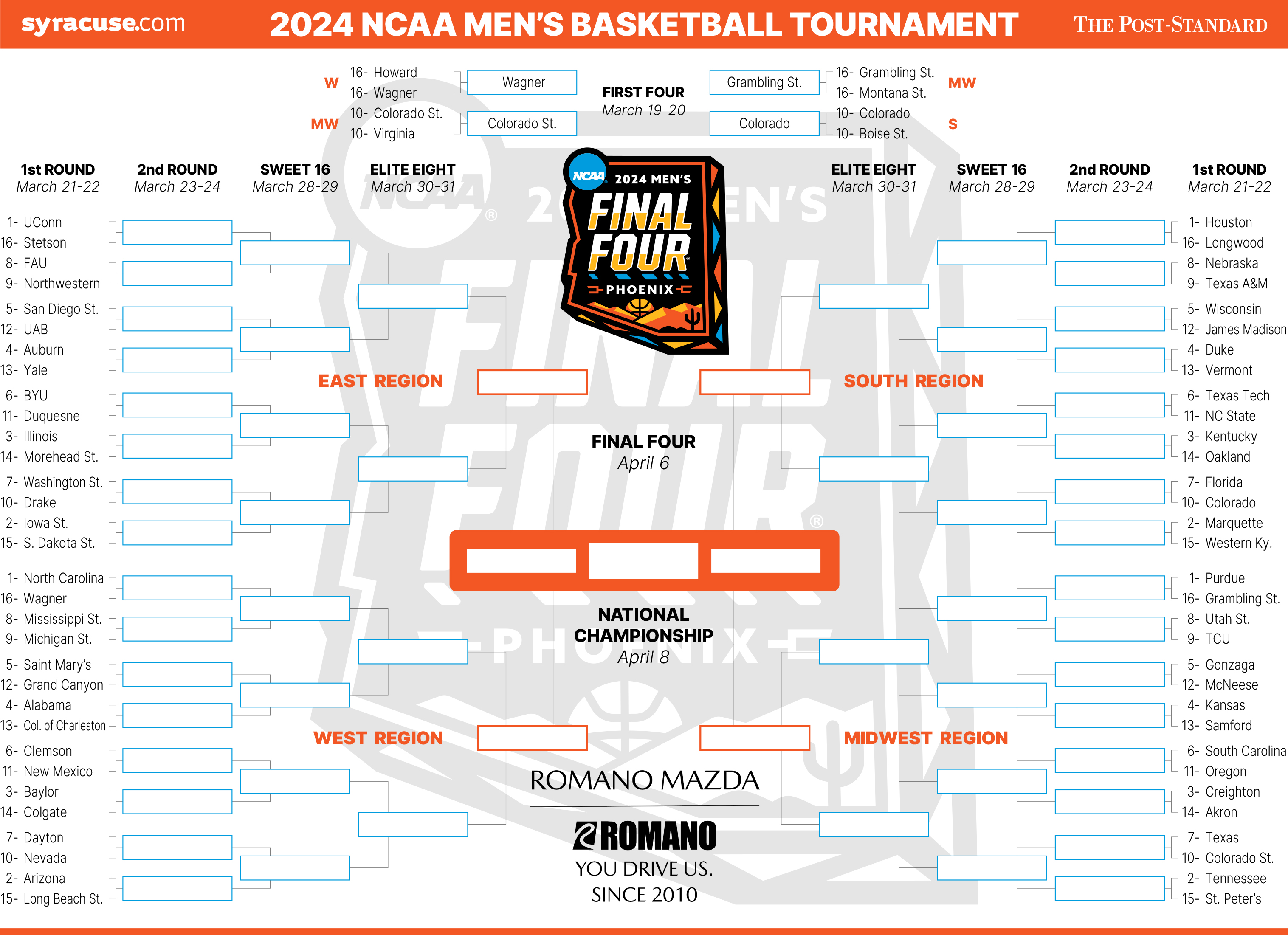
Task: Click the East Region finalist orange box
Action: point(532,382)
